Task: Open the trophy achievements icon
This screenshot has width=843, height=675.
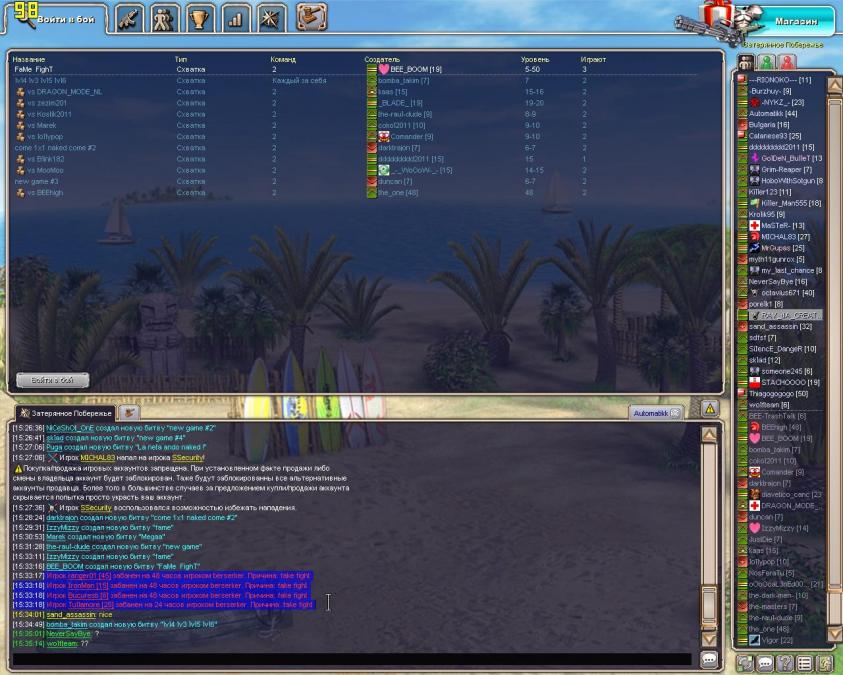Action: (200, 16)
